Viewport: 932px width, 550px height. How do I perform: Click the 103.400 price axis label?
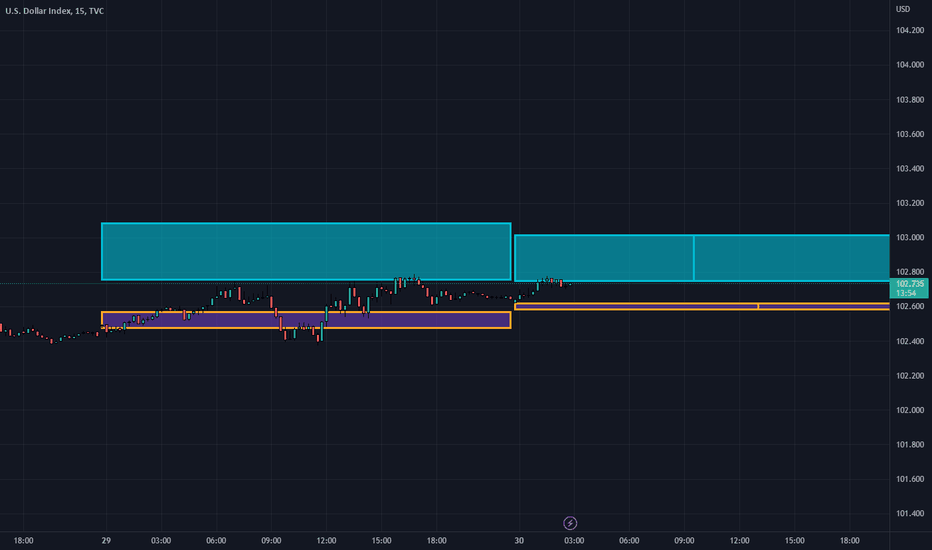910,169
